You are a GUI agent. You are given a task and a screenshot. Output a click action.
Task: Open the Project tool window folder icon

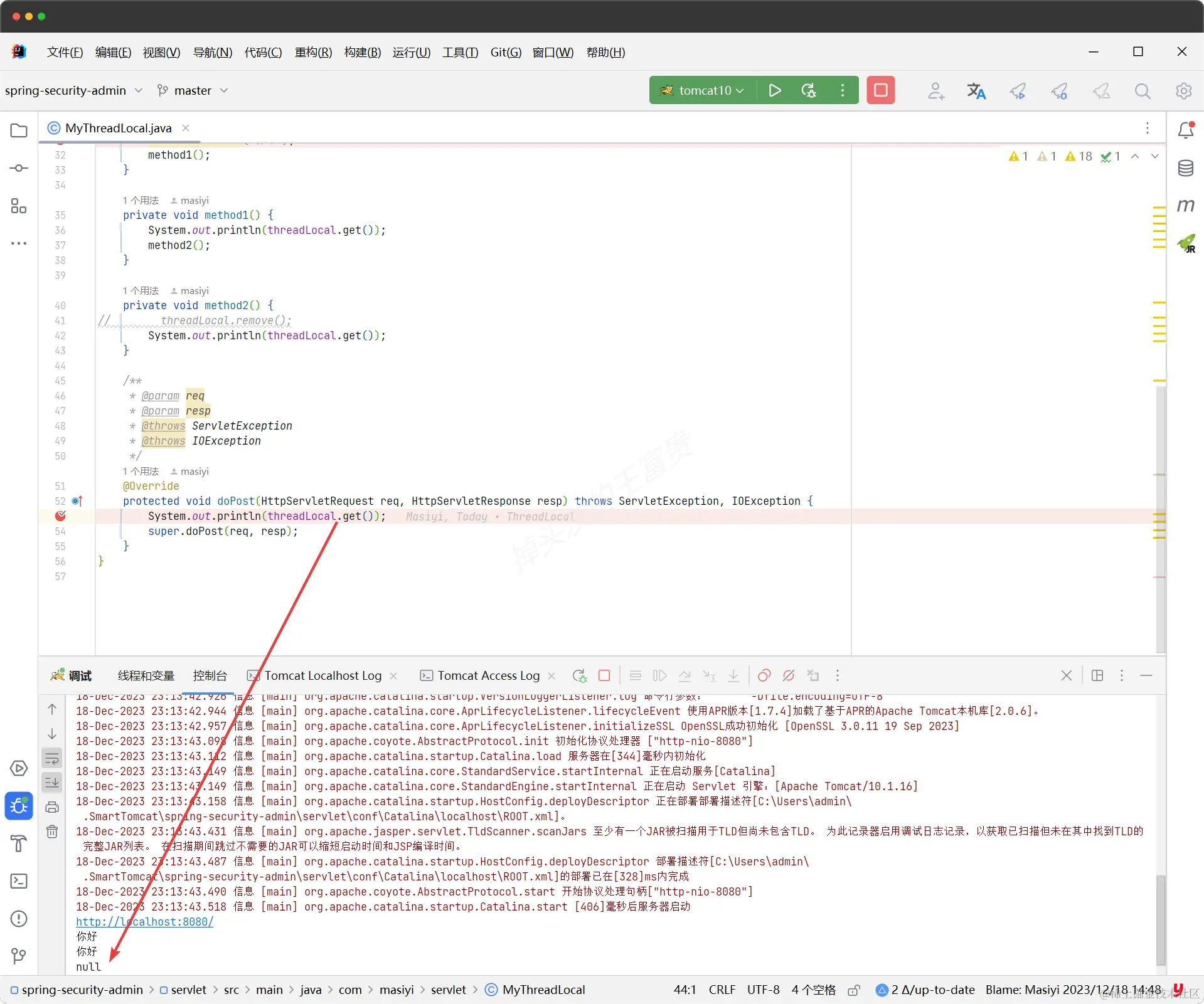[x=19, y=130]
